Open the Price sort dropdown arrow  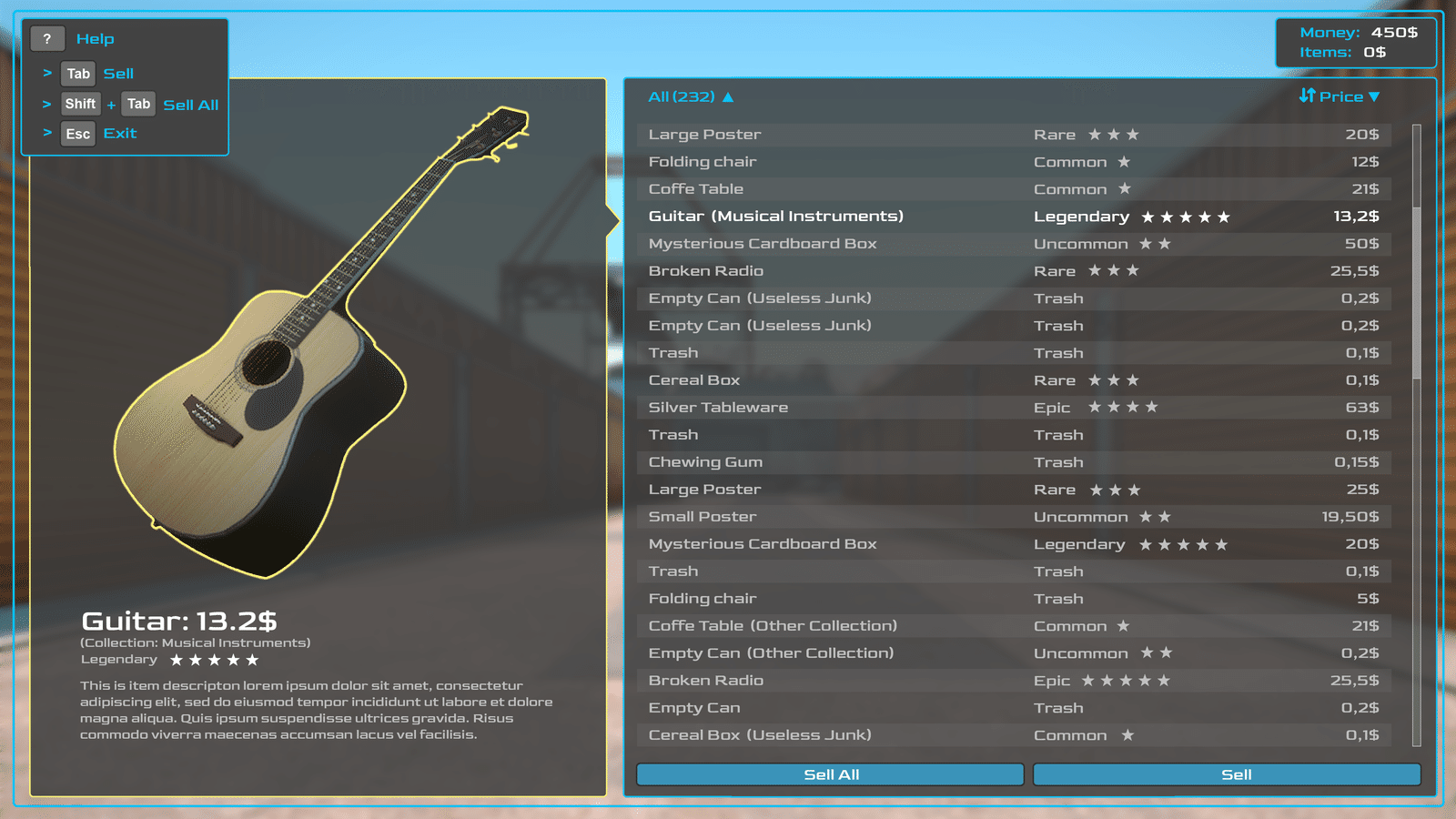[1374, 96]
